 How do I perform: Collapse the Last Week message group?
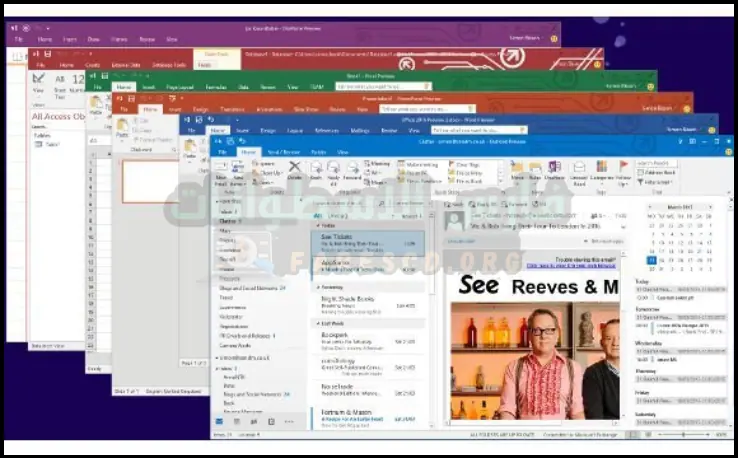point(318,324)
